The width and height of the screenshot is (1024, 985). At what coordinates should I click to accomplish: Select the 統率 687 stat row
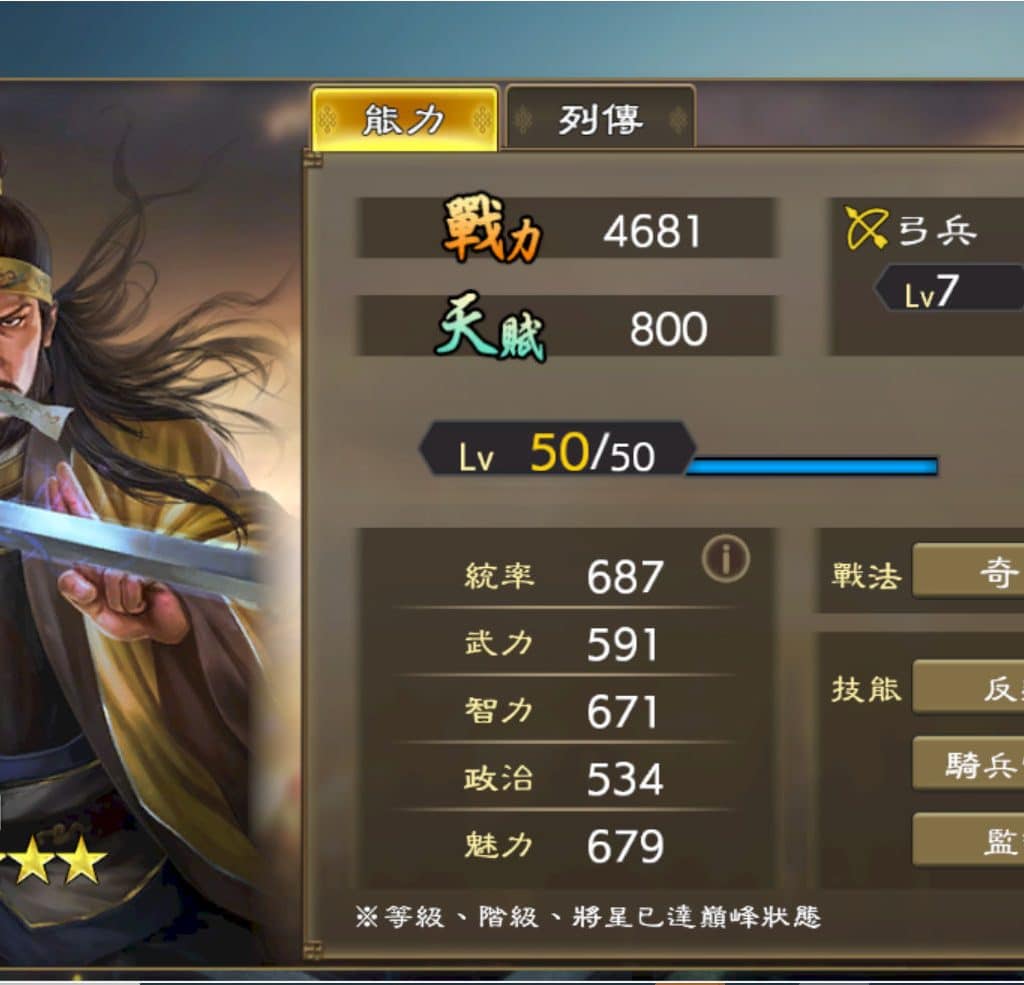tap(563, 575)
